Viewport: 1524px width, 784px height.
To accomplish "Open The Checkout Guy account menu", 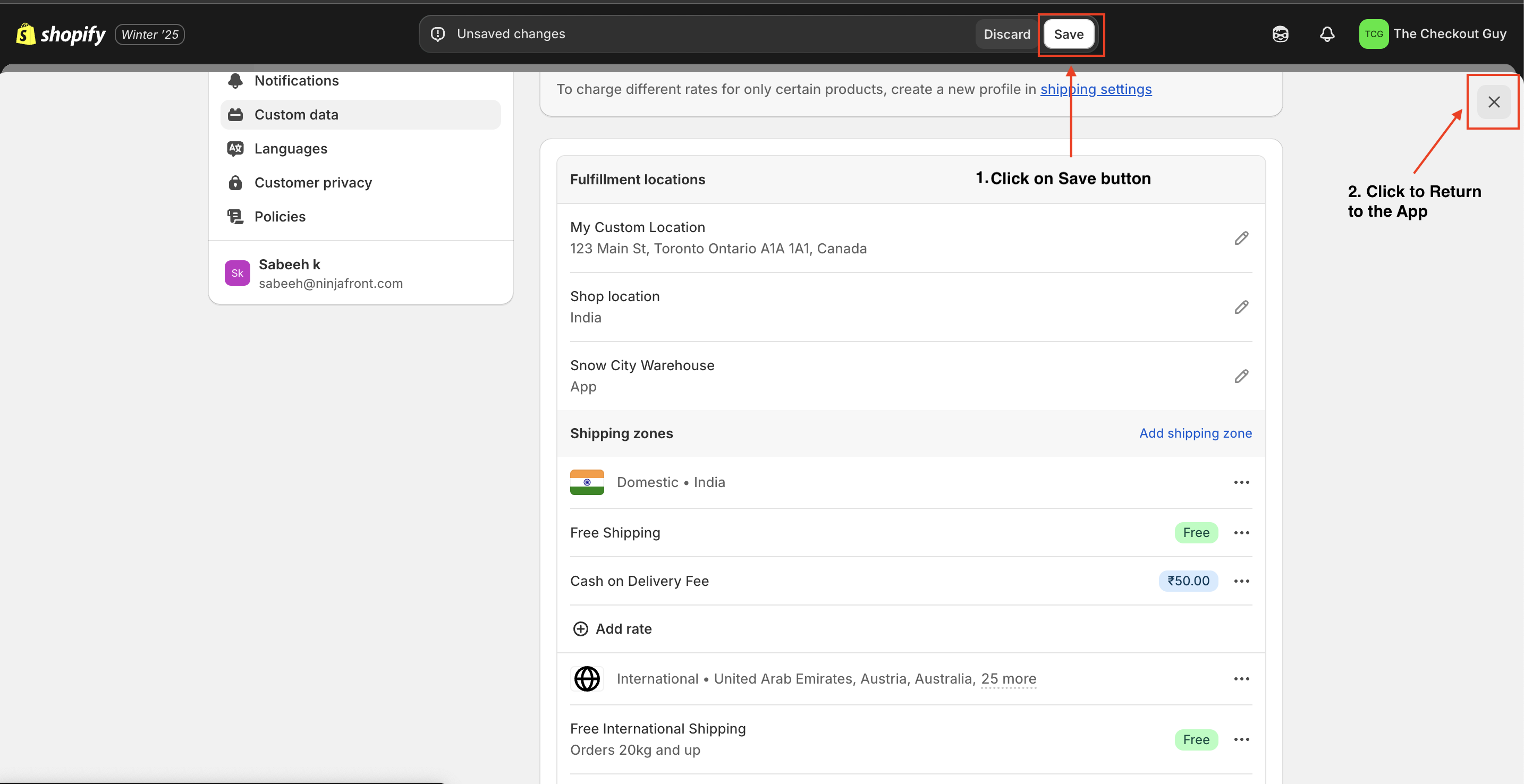I will 1432,35.
